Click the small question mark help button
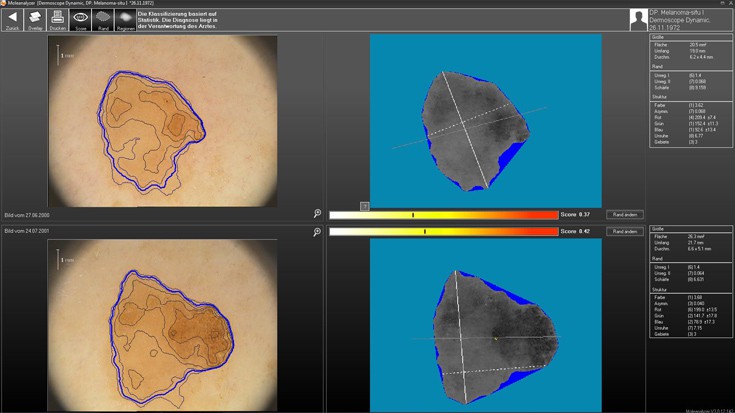735x413 pixels. [x=364, y=204]
